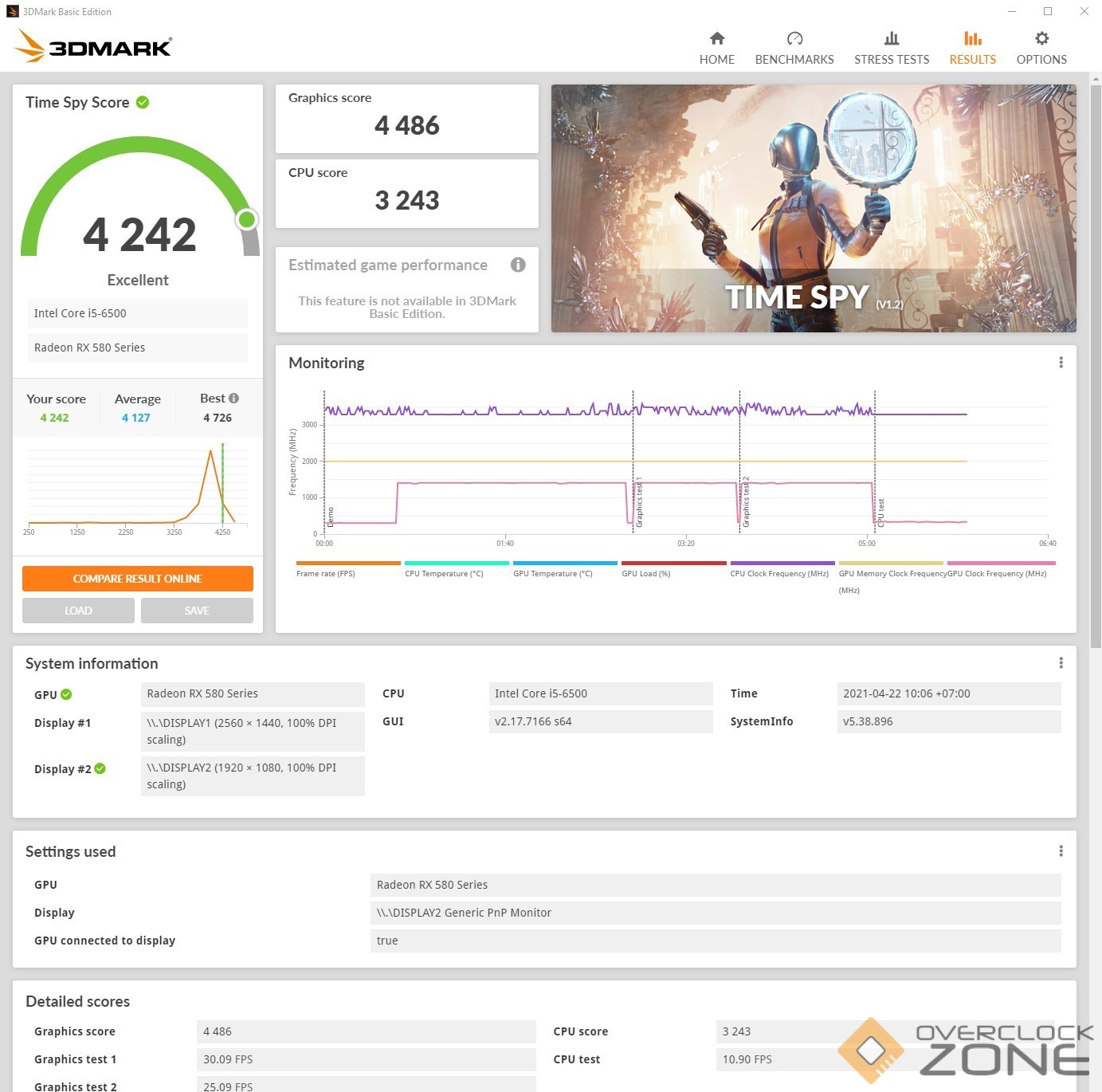Click the Save button

(x=197, y=611)
